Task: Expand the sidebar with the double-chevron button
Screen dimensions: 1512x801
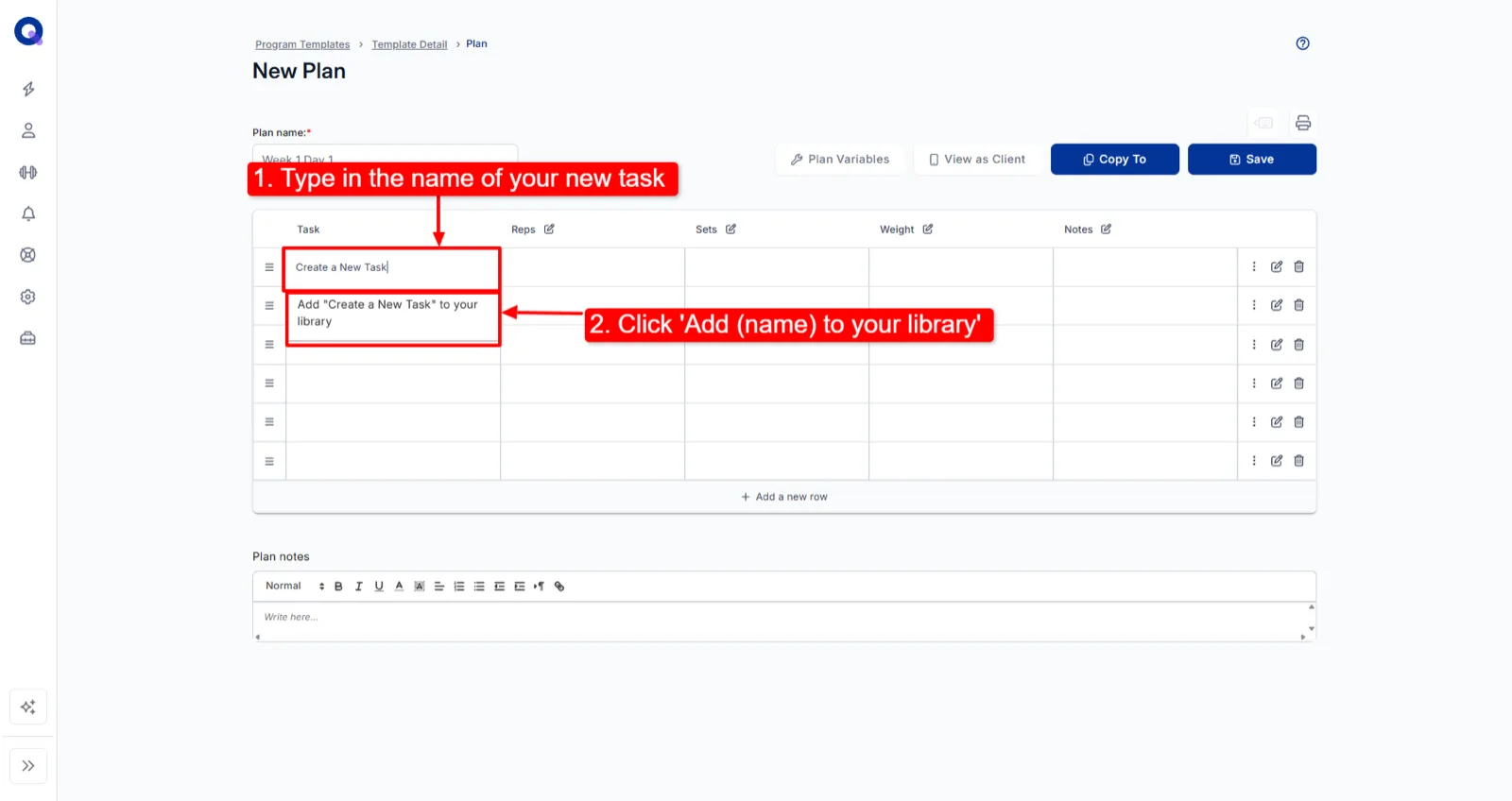Action: tap(28, 766)
